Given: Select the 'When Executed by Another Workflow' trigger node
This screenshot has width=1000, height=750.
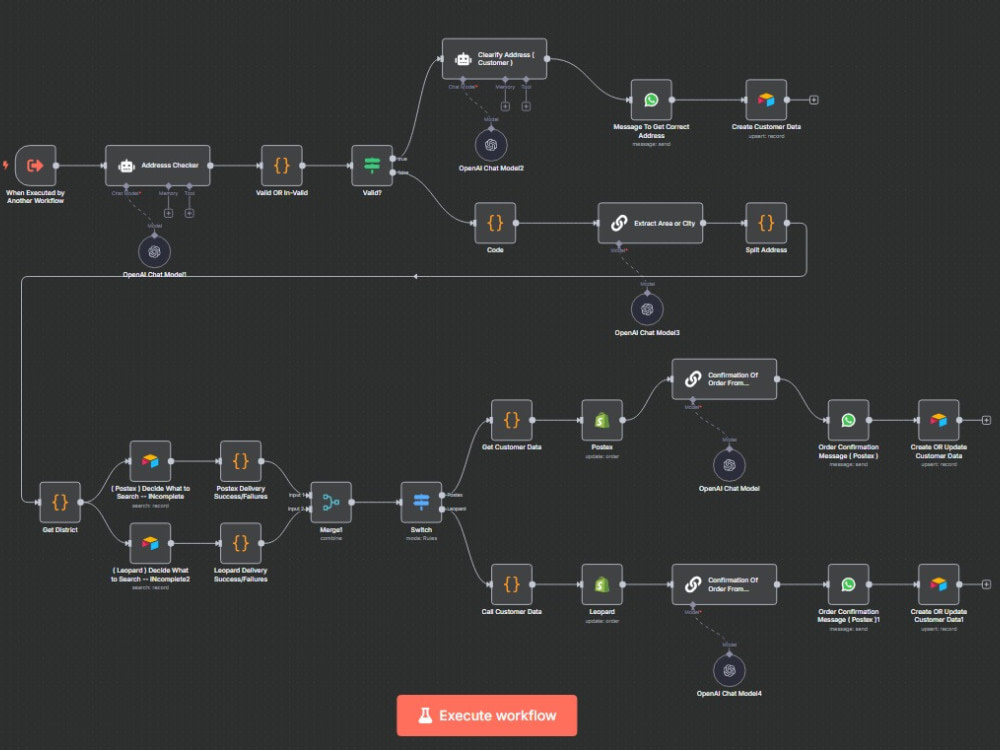Looking at the screenshot, I should point(36,165).
